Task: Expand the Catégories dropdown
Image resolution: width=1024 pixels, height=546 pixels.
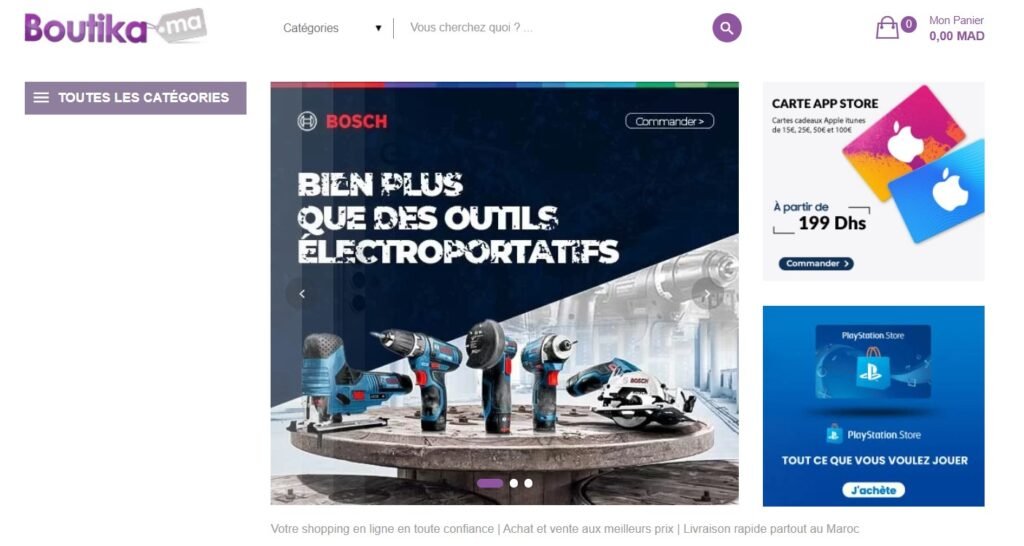Action: coord(332,28)
